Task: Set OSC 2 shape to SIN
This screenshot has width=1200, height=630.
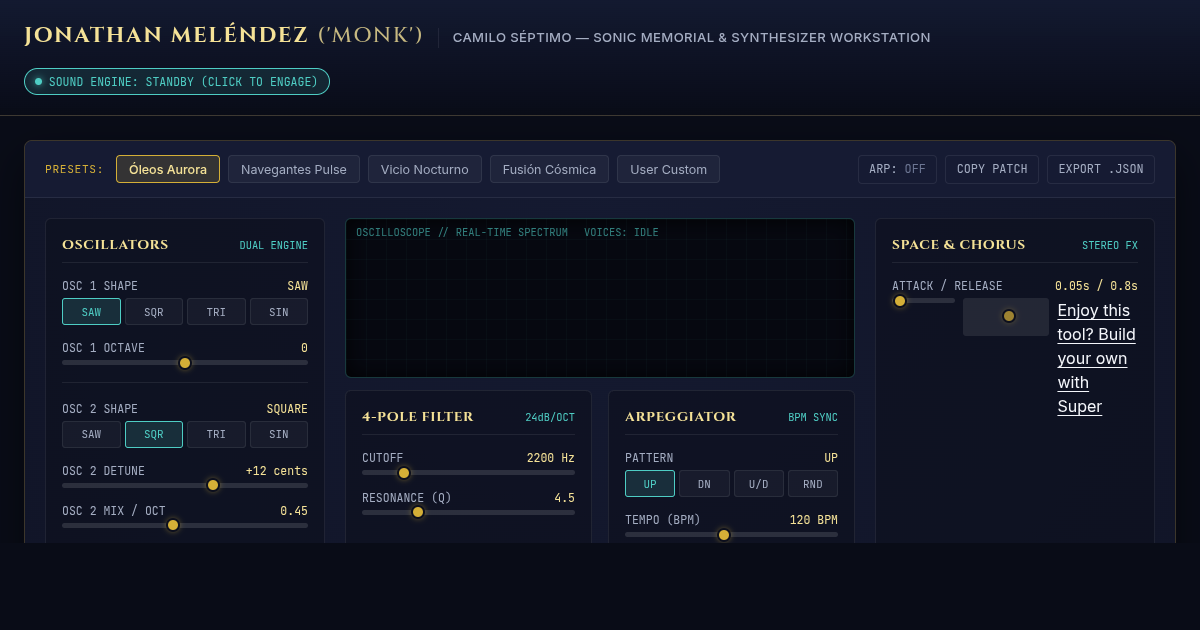Action: [279, 435]
